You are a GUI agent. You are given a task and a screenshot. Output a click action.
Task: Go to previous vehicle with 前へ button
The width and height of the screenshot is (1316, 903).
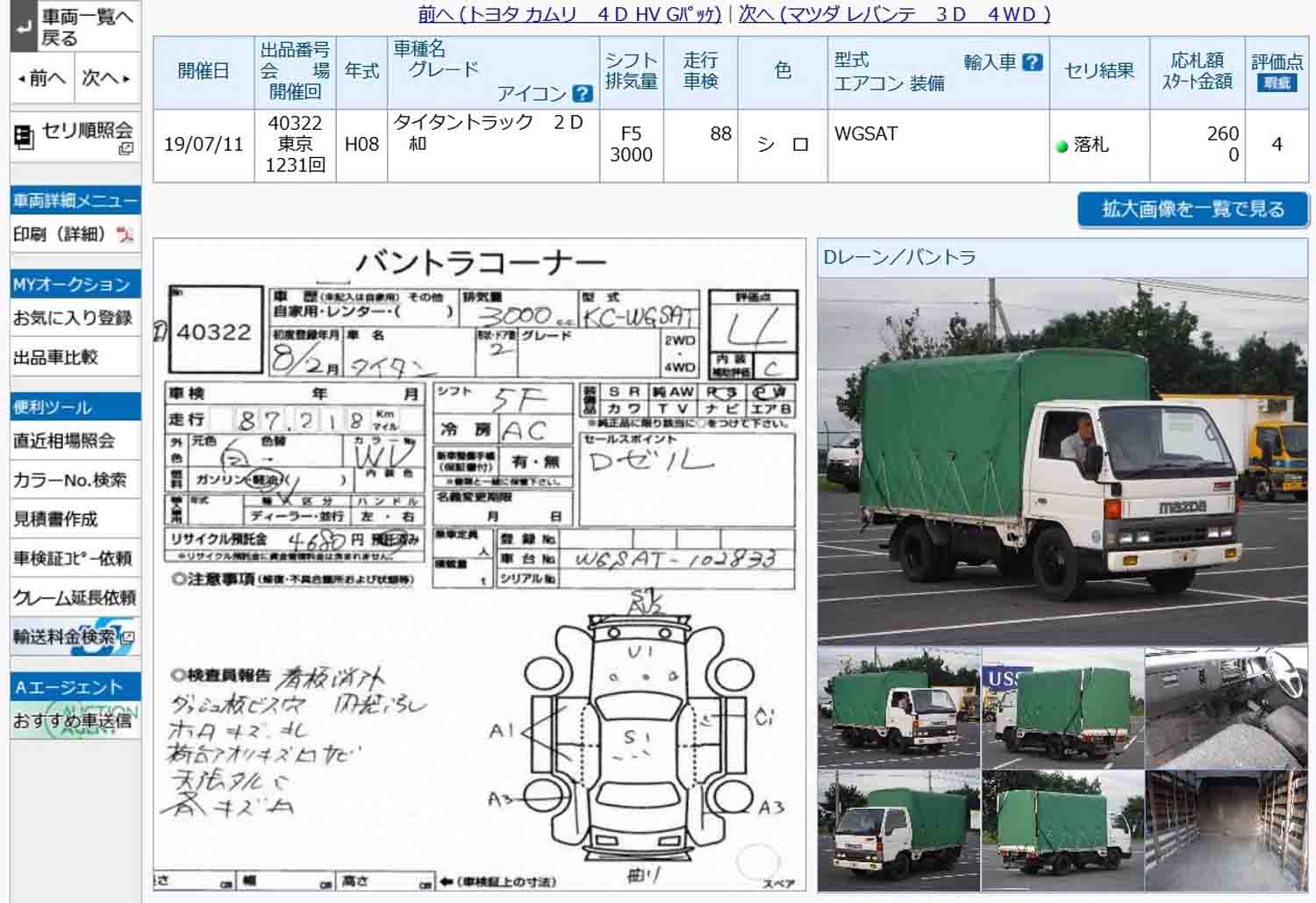41,78
